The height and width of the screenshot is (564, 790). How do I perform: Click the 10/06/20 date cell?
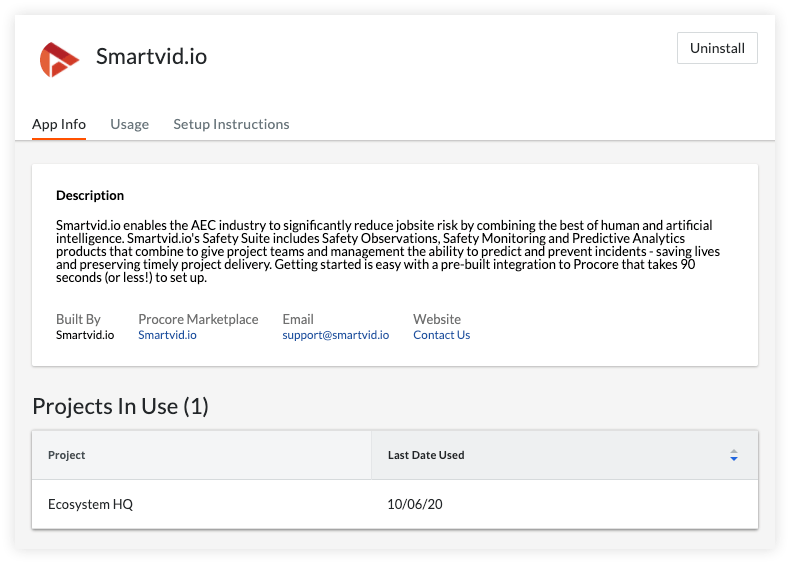pyautogui.click(x=415, y=504)
